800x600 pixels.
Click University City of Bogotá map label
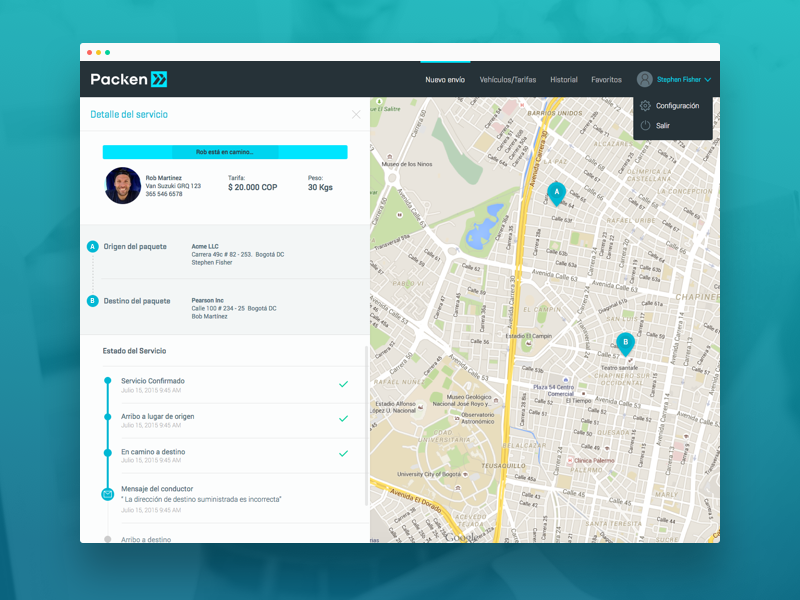coord(429,474)
